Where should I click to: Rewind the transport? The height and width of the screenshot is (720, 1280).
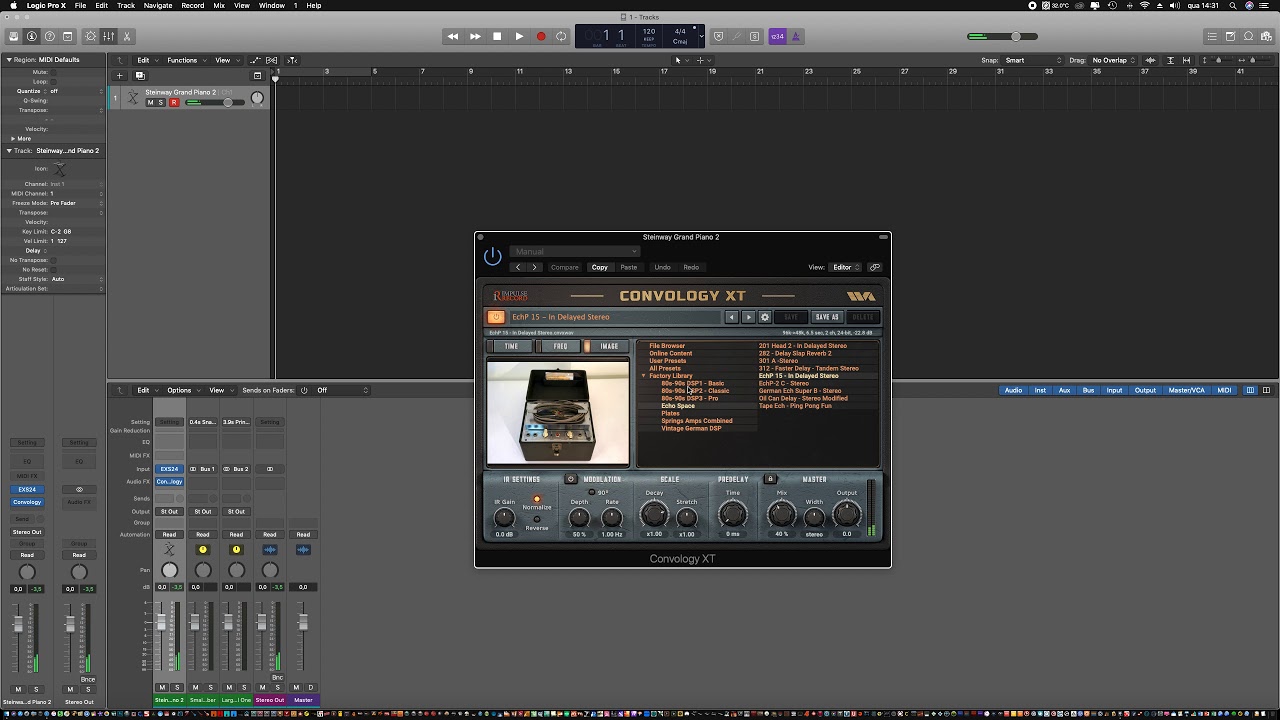pyautogui.click(x=453, y=37)
